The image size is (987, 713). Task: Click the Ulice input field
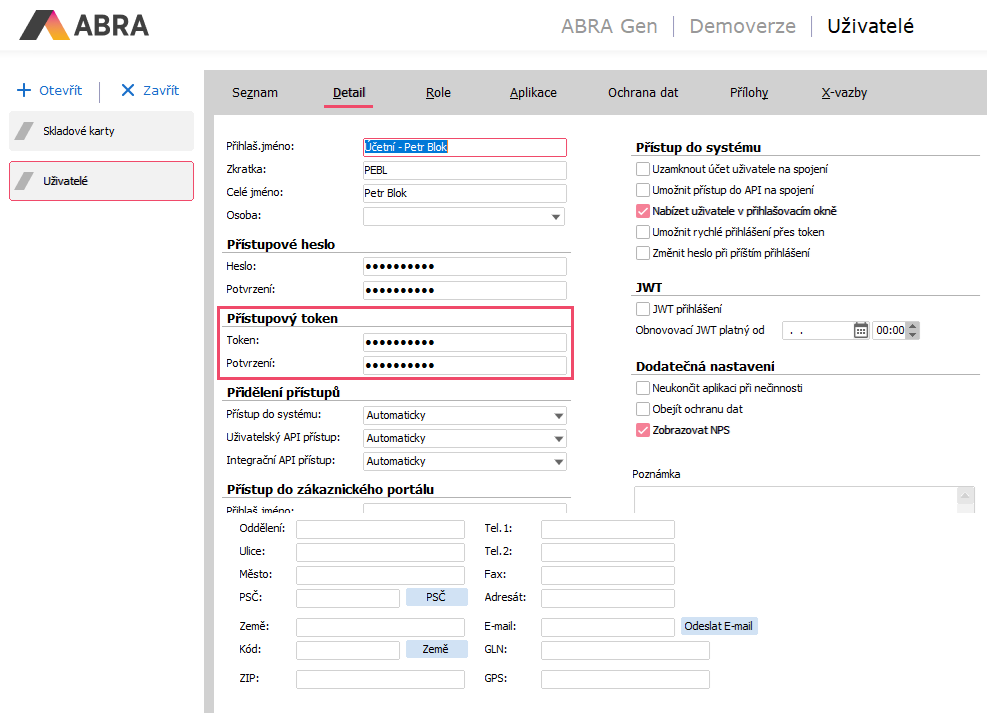tap(380, 552)
